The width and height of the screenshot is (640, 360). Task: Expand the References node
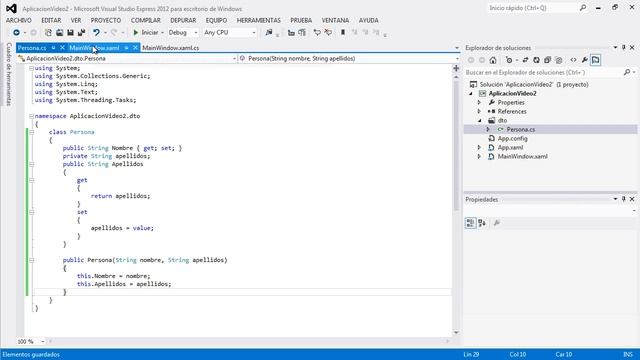[479, 111]
